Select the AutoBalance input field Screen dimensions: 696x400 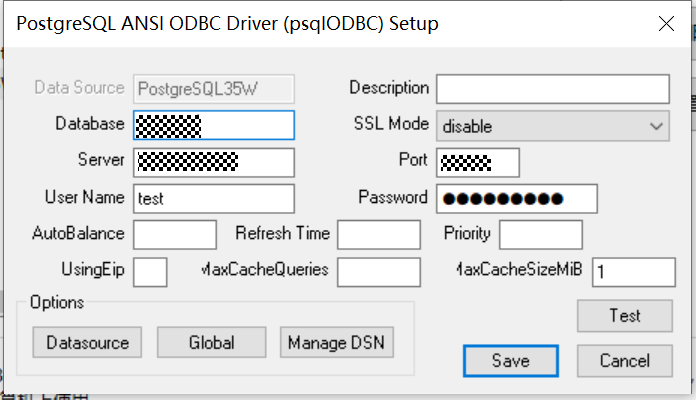point(175,234)
